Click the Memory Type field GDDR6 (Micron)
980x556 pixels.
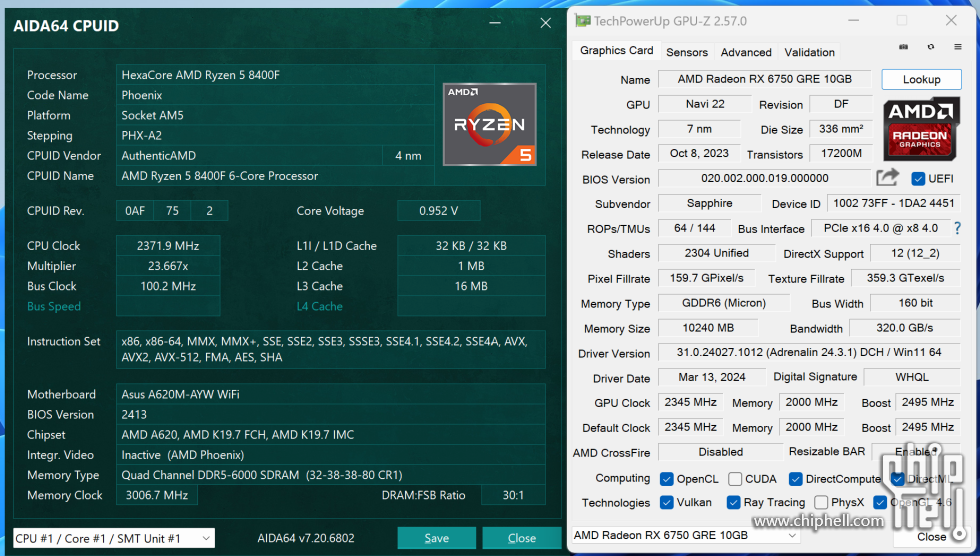(x=724, y=303)
